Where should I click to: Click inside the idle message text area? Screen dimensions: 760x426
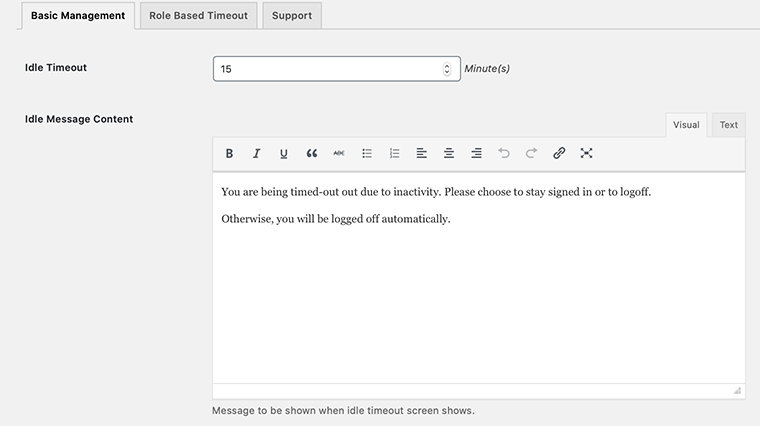click(479, 278)
